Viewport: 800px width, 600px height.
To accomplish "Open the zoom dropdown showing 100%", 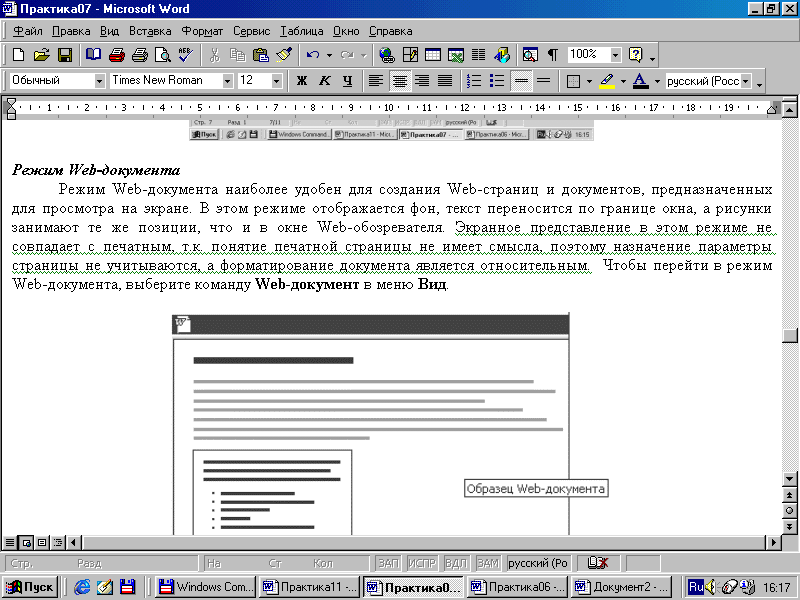I will point(616,55).
